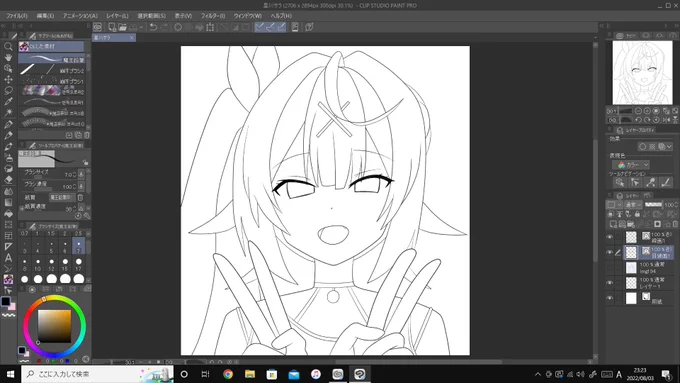The width and height of the screenshot is (680, 383).
Task: Open the レイヤー(L) menu
Action: [117, 16]
